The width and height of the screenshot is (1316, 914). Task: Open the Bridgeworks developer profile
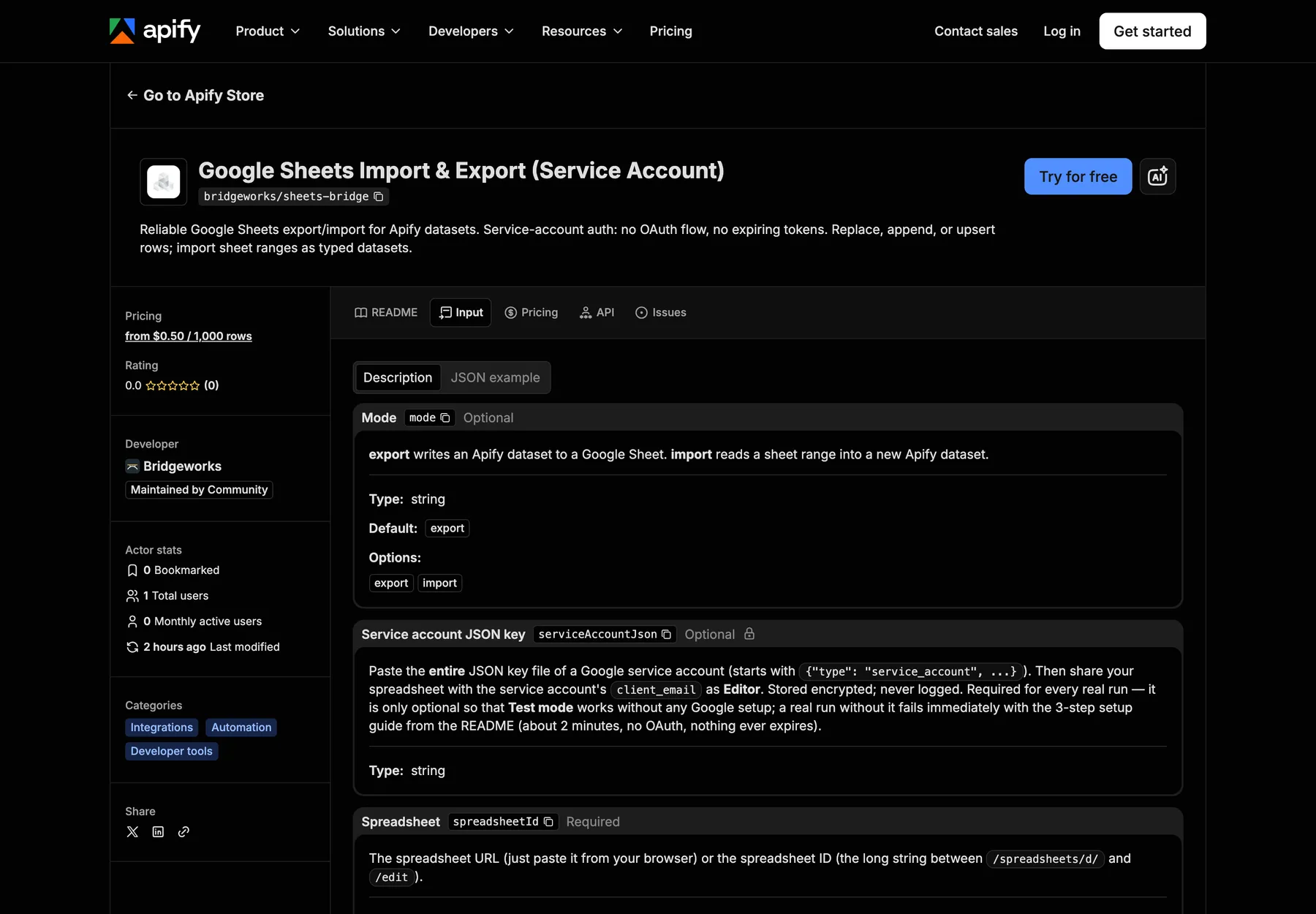[x=182, y=467]
